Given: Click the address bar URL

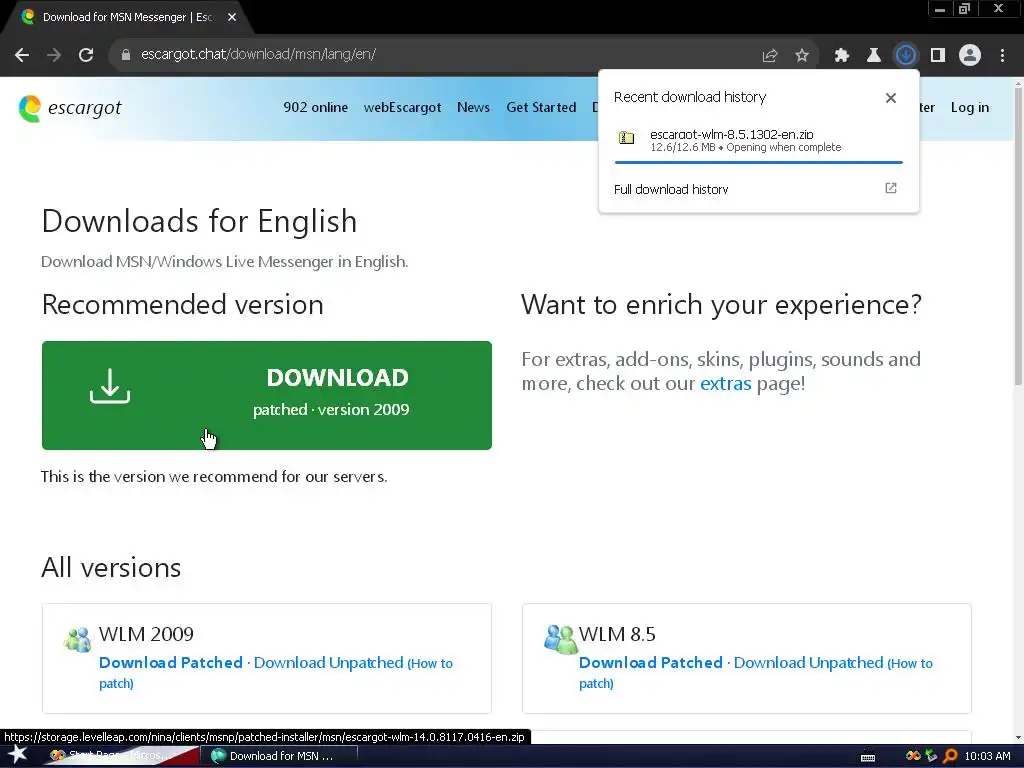Looking at the screenshot, I should pos(258,54).
